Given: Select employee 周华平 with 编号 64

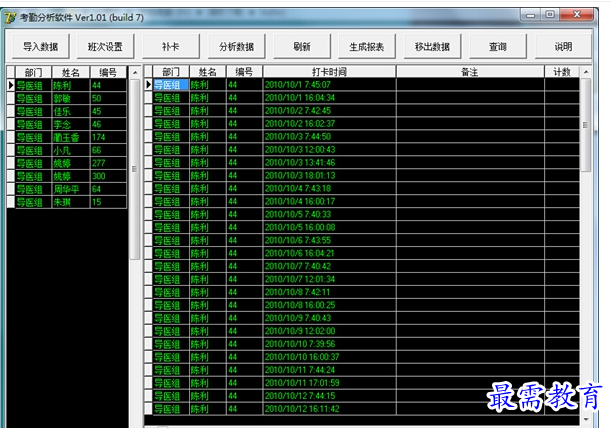Looking at the screenshot, I should tap(71, 189).
